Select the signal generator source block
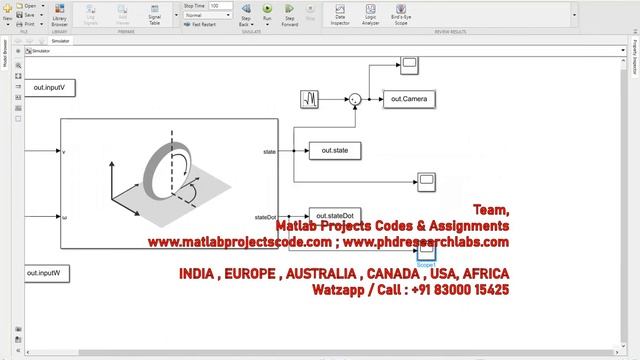This screenshot has width=640, height=360. coord(309,99)
